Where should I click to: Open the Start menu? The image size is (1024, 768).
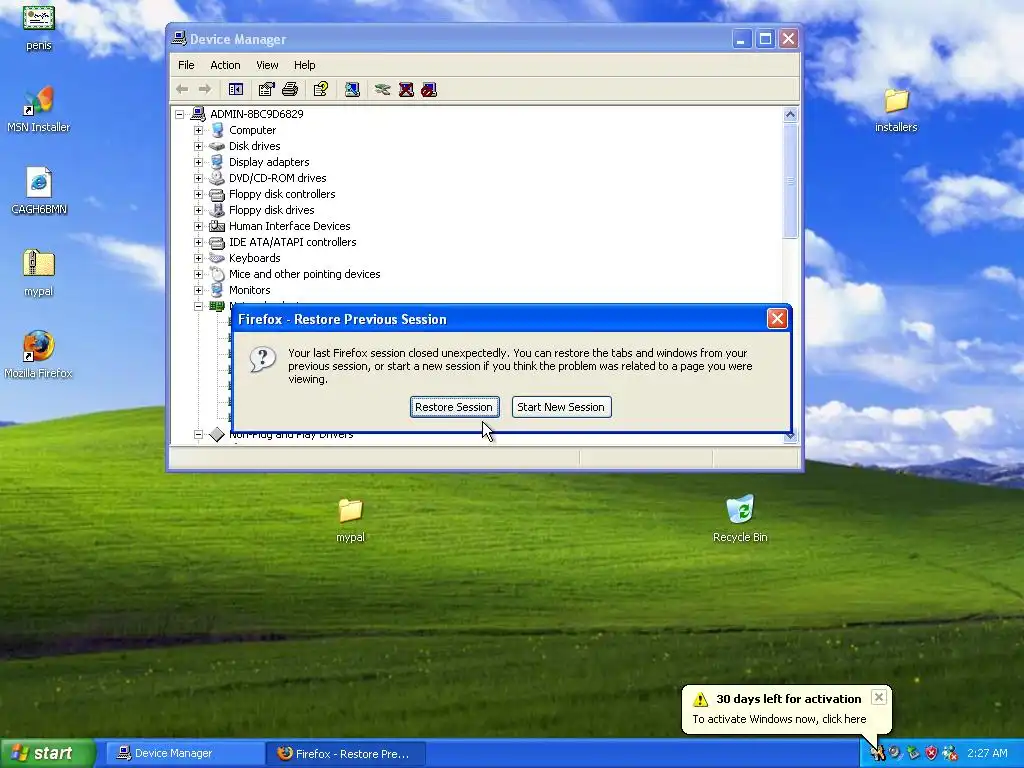click(x=46, y=754)
